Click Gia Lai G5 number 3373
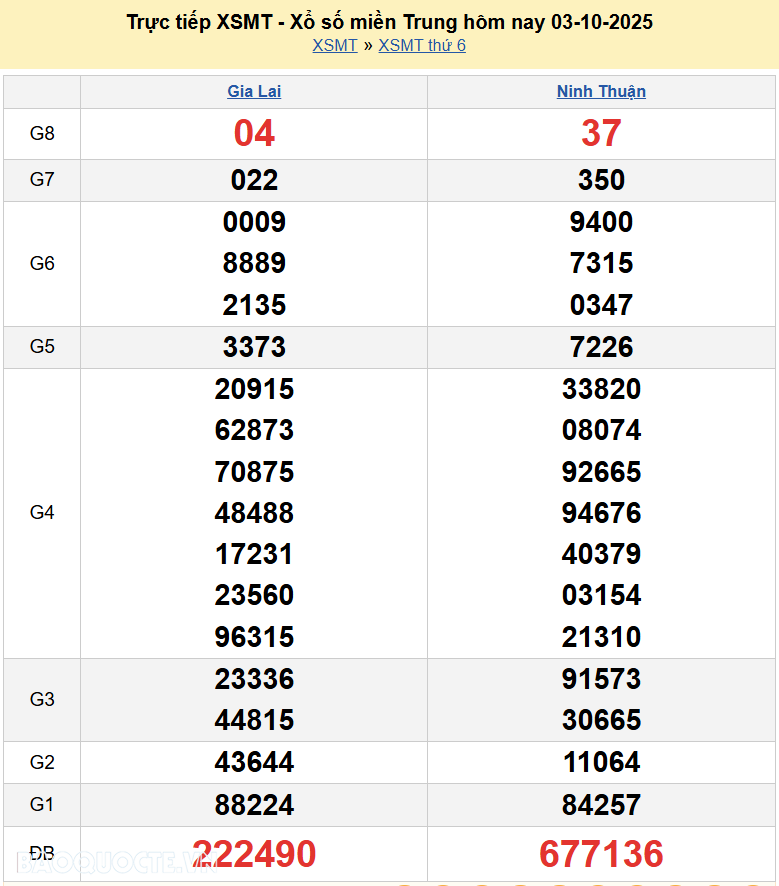The height and width of the screenshot is (886, 779). tap(254, 347)
